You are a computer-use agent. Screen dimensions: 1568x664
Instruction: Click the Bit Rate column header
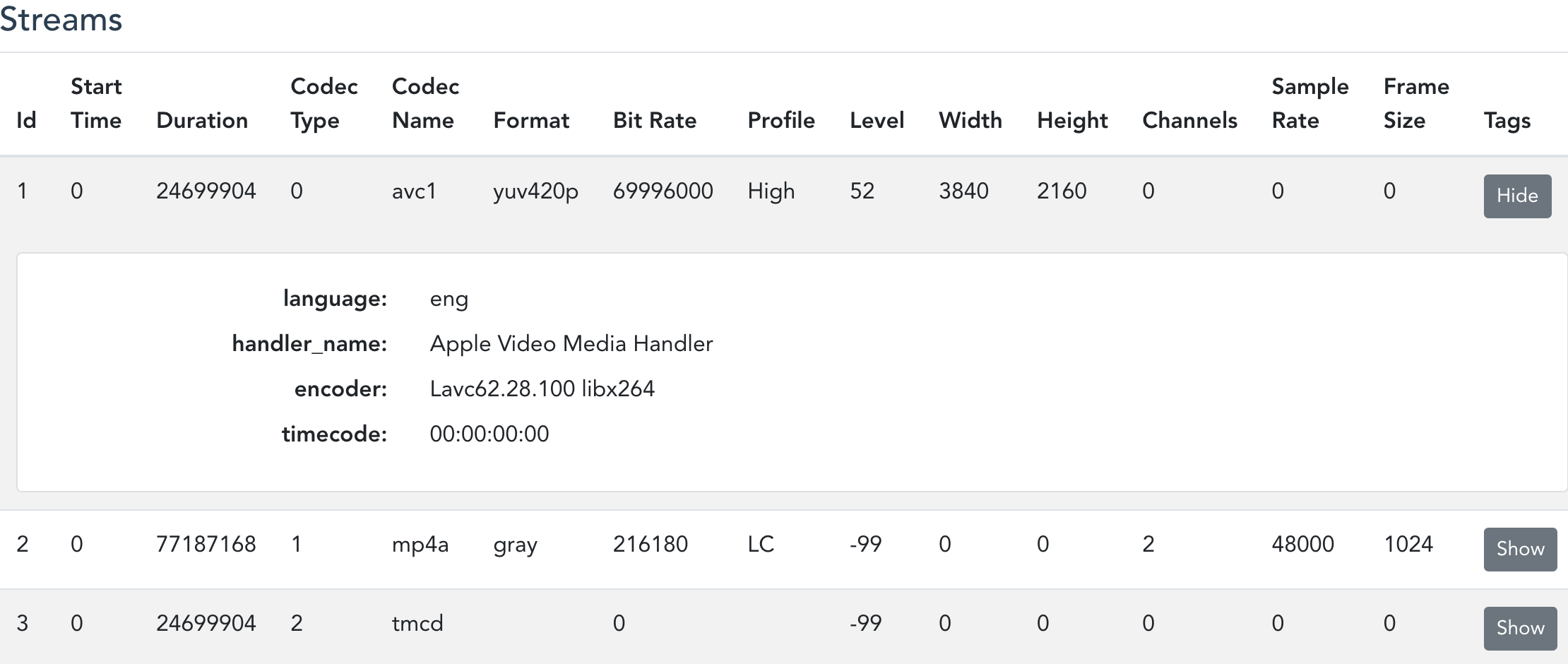655,120
